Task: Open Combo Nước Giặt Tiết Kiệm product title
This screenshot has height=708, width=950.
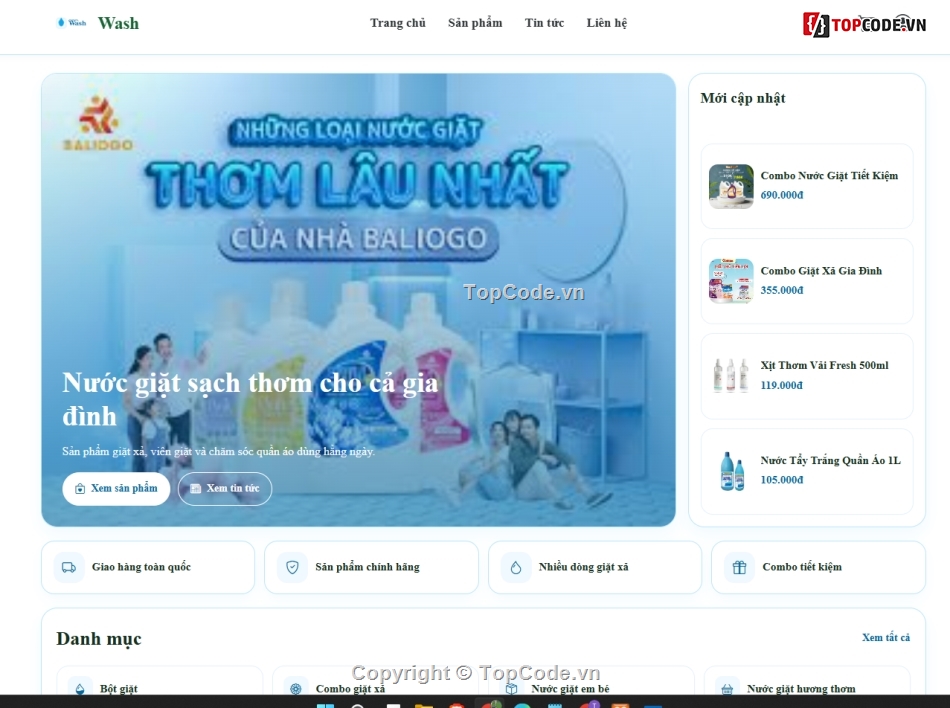Action: click(x=829, y=176)
